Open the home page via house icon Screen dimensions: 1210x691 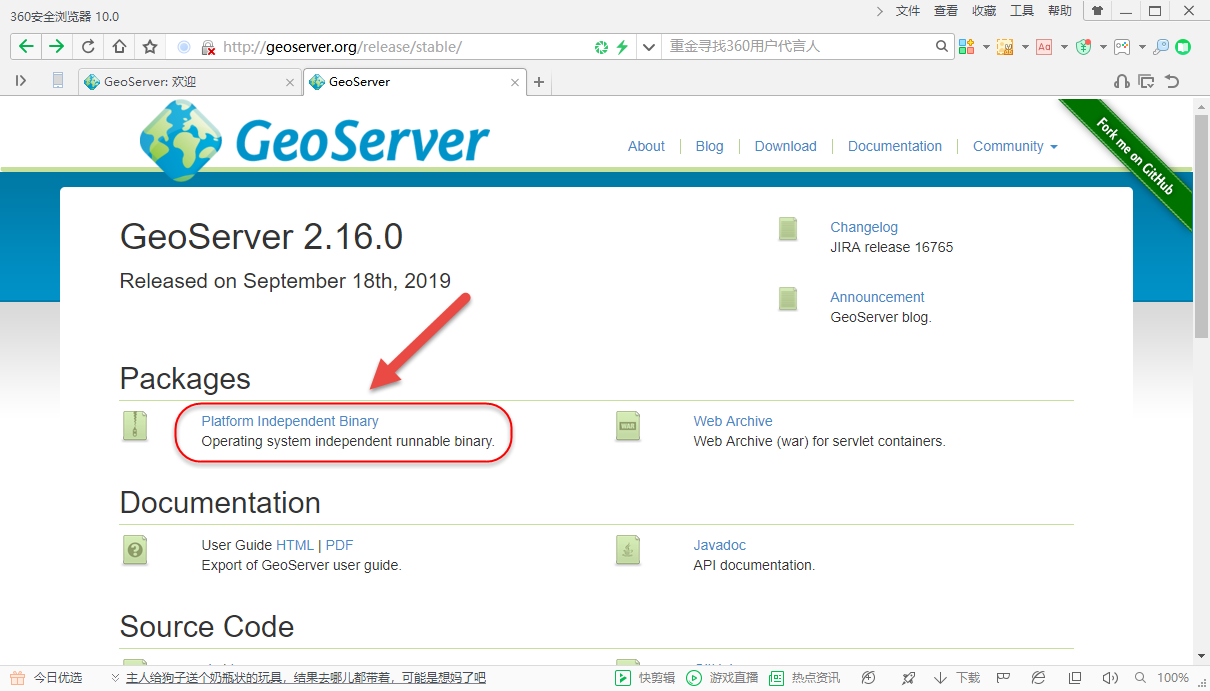pyautogui.click(x=119, y=47)
